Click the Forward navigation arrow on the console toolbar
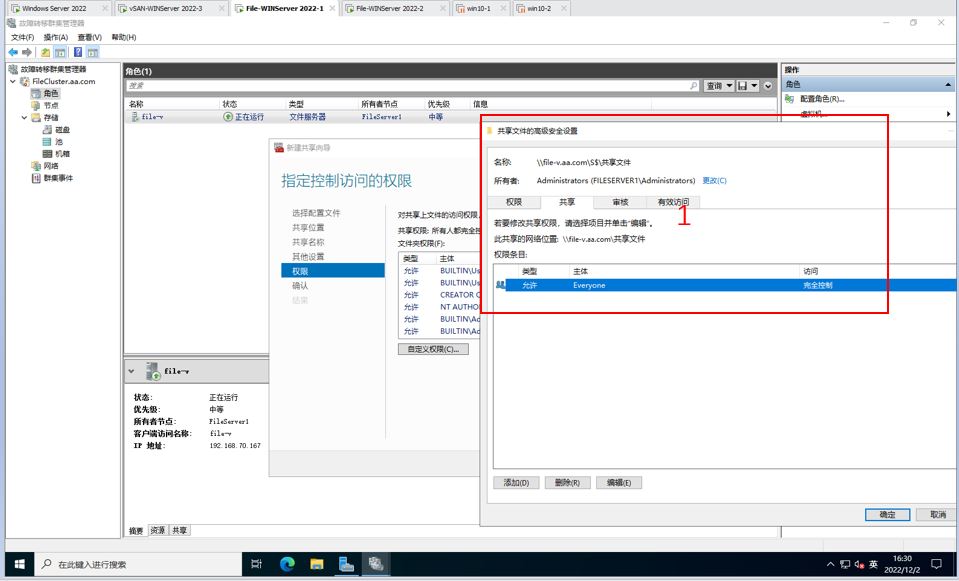Viewport: 959px width, 581px height. [x=26, y=50]
